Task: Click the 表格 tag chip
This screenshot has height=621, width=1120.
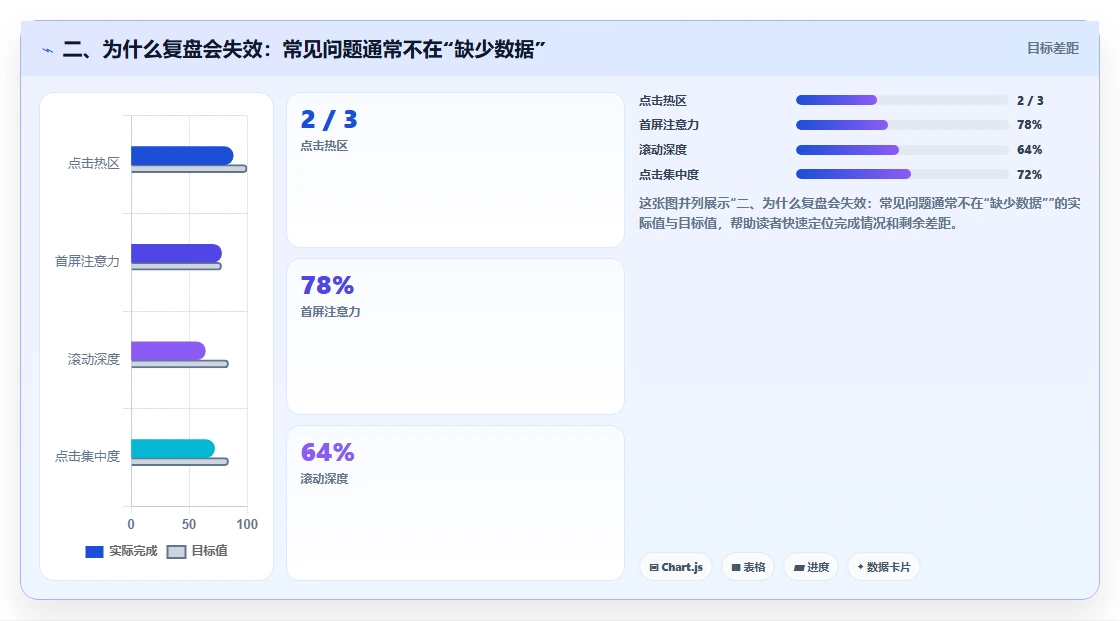Action: (748, 567)
